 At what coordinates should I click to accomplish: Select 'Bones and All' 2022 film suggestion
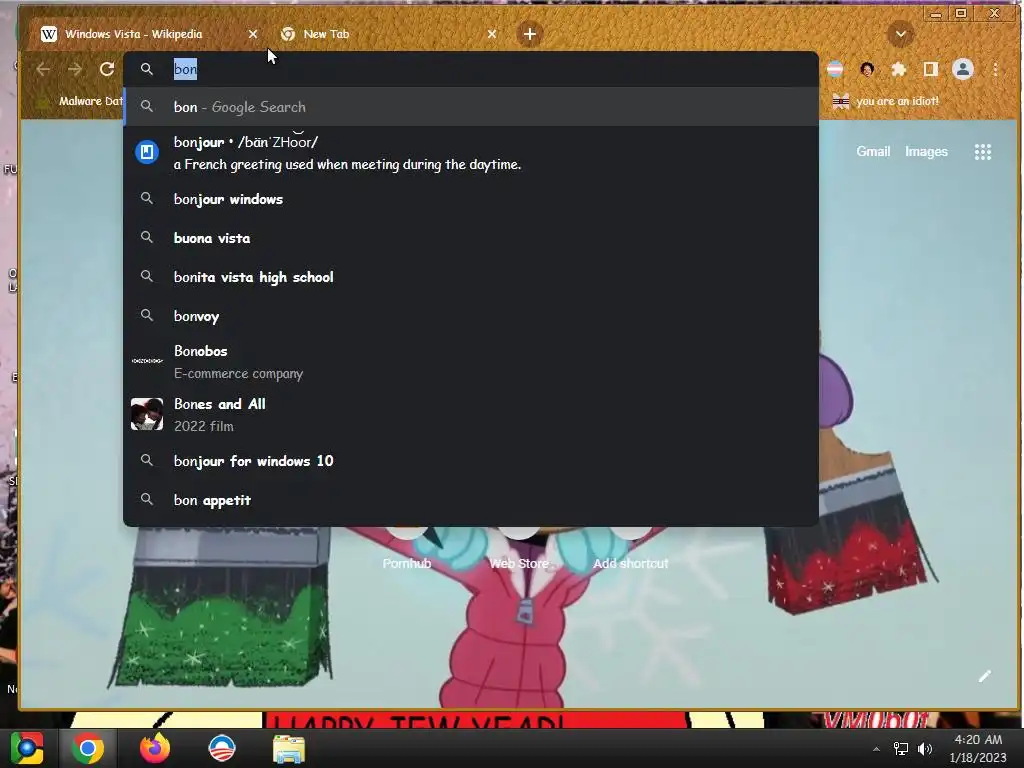(x=470, y=414)
